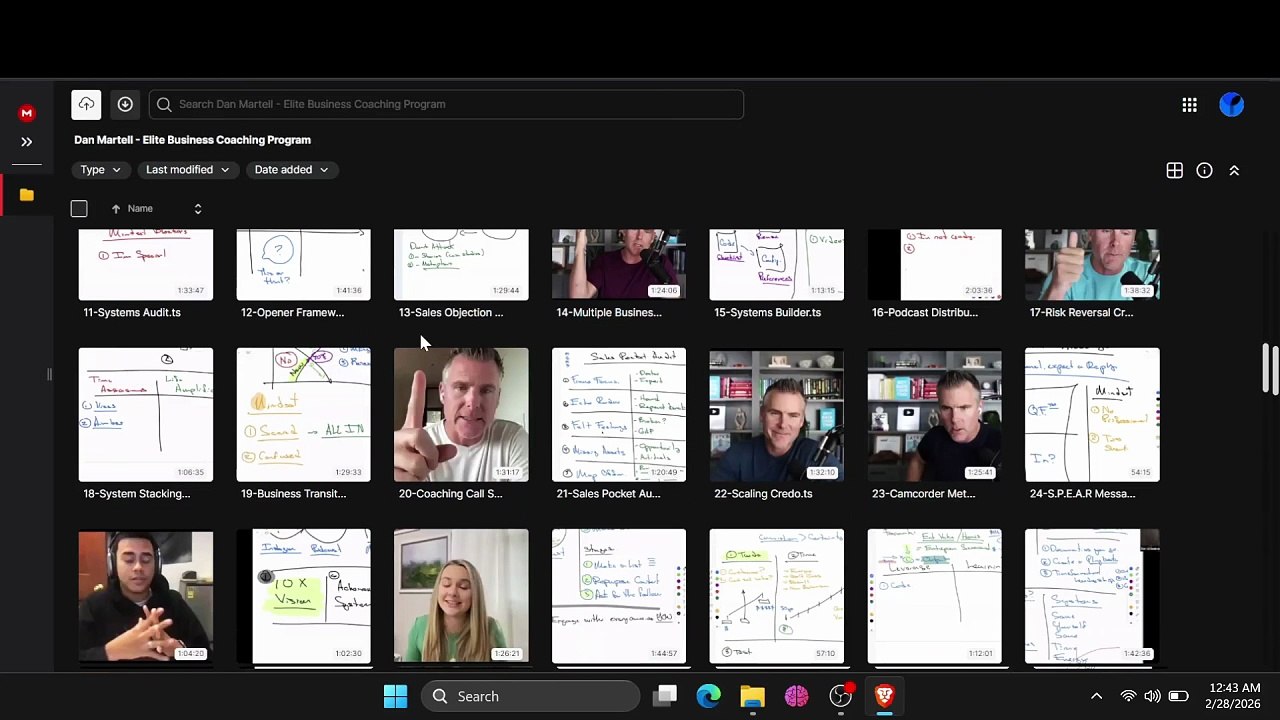1280x720 pixels.
Task: Open Task View on the taskbar
Action: 665,696
